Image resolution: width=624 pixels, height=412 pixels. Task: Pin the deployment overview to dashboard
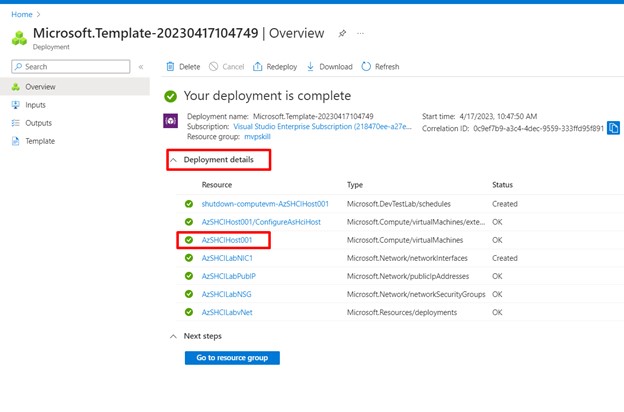(342, 33)
